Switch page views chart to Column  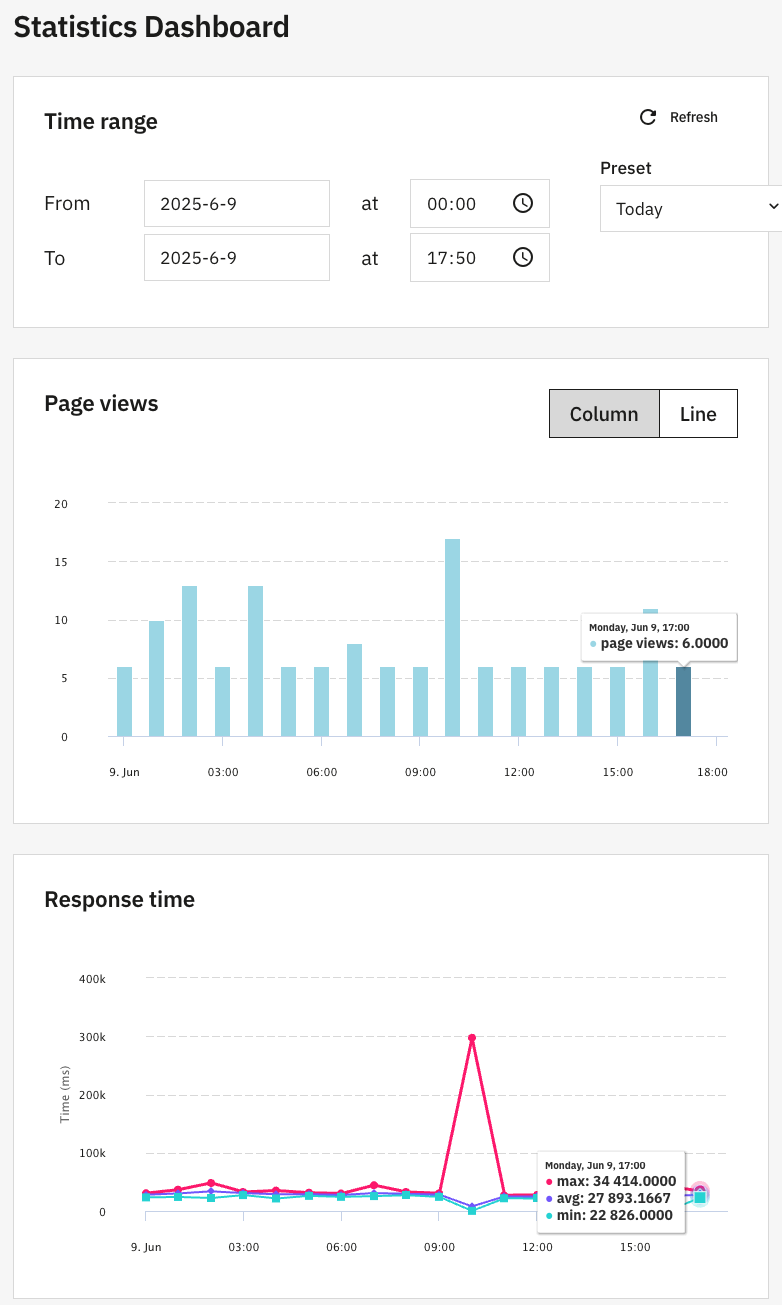(x=604, y=414)
